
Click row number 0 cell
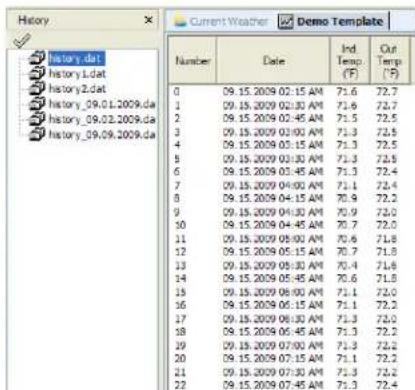pyautogui.click(x=177, y=91)
